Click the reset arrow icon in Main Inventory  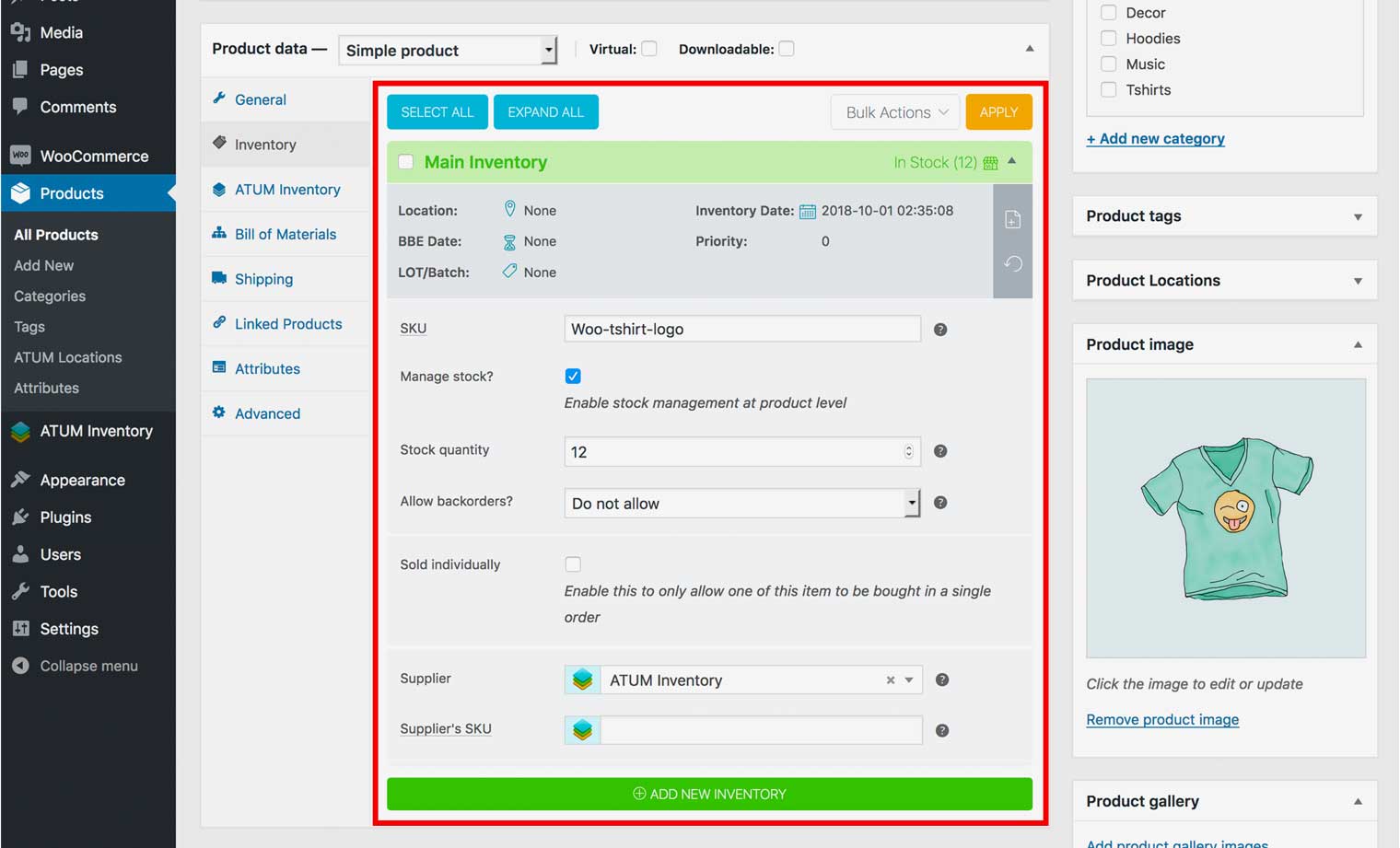click(1012, 264)
